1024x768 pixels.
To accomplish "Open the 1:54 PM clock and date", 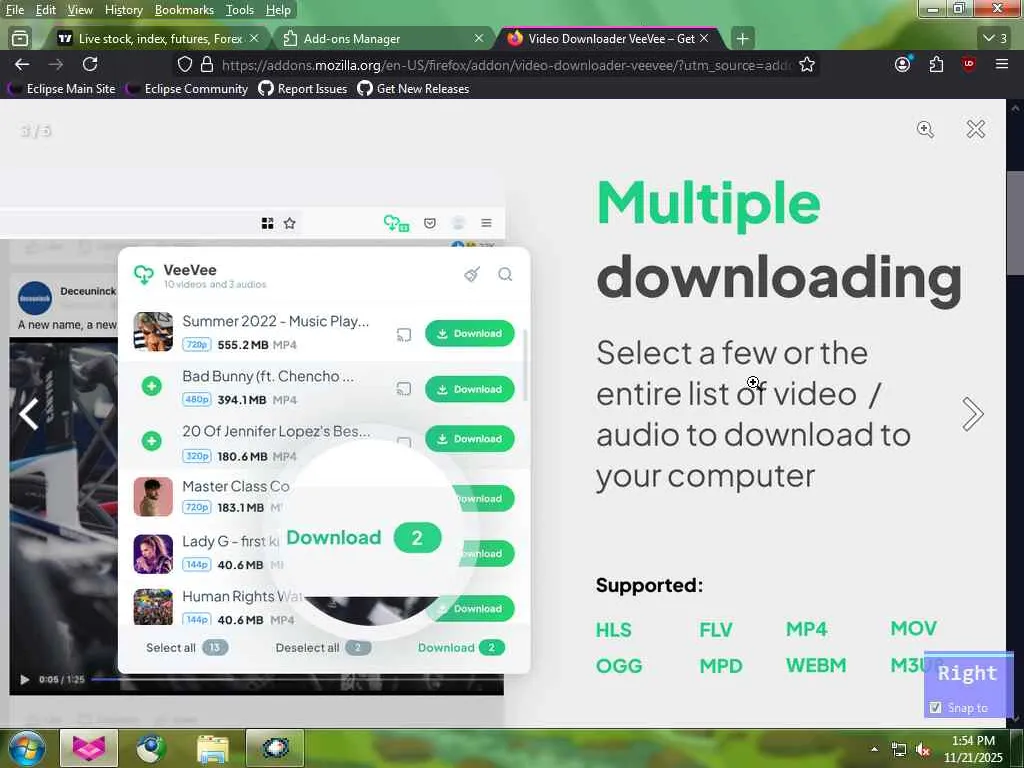I will pyautogui.click(x=972, y=749).
